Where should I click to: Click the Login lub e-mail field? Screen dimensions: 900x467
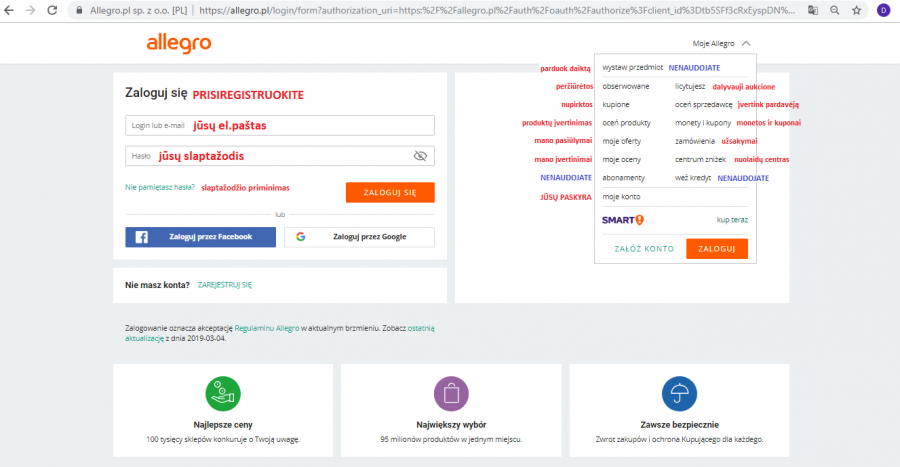point(280,126)
